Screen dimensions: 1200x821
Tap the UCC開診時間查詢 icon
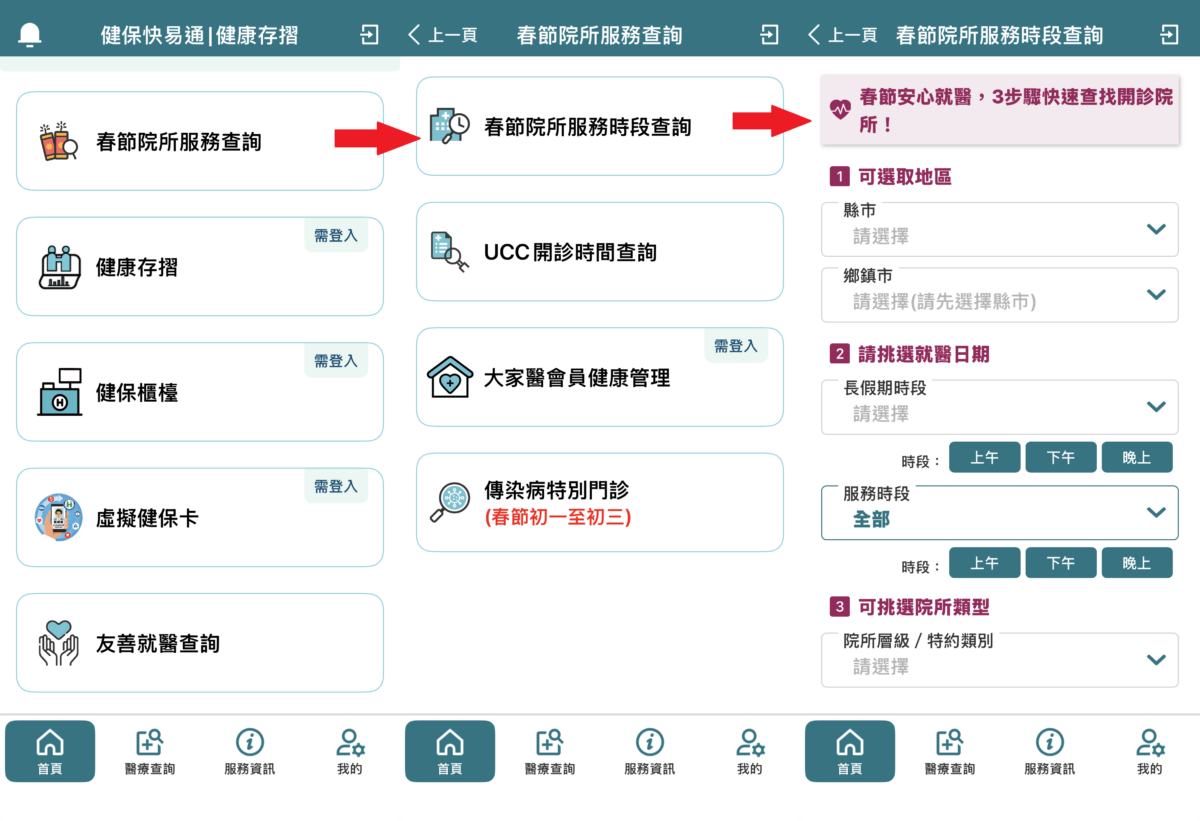click(448, 252)
